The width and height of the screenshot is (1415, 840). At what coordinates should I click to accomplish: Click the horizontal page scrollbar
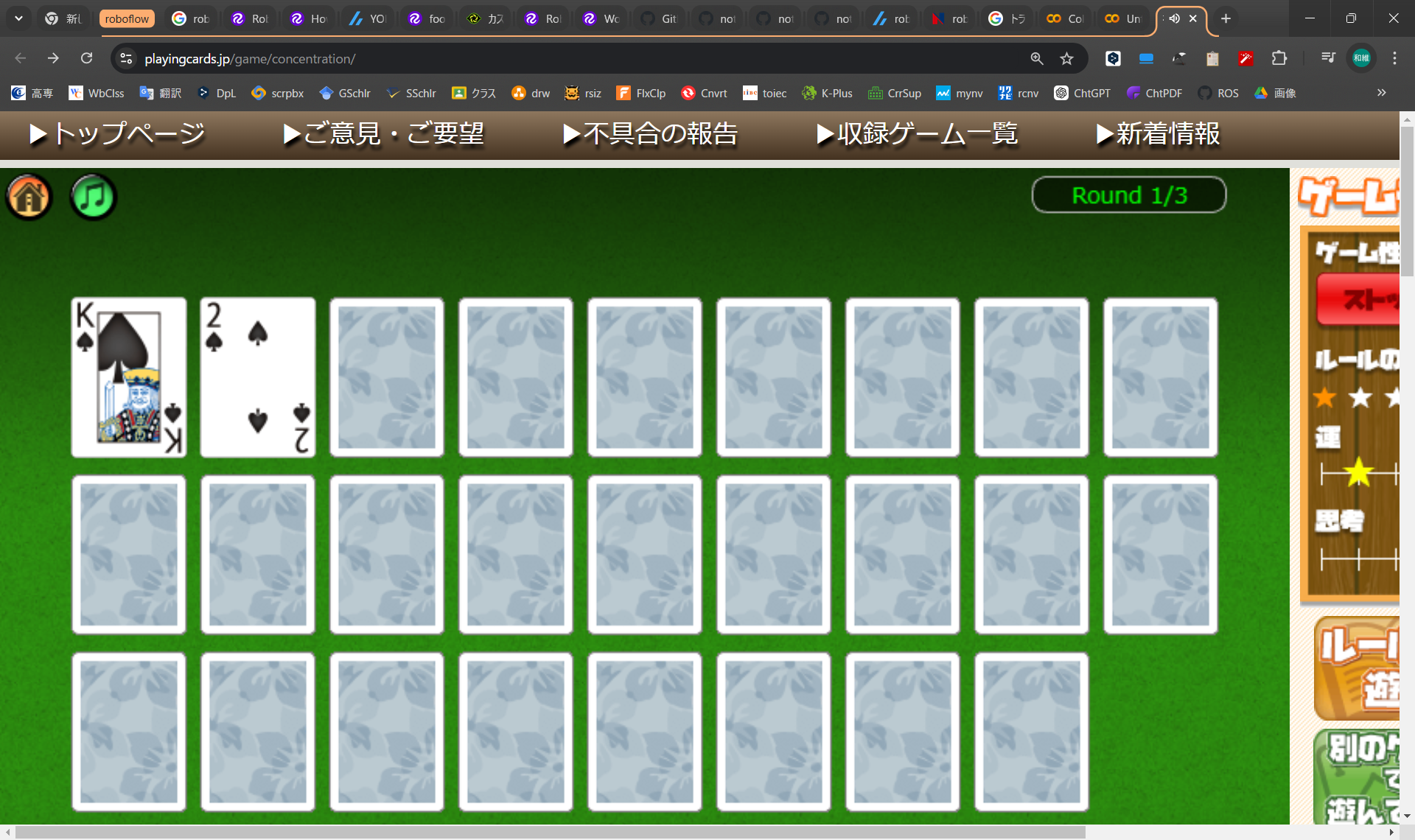(550, 832)
